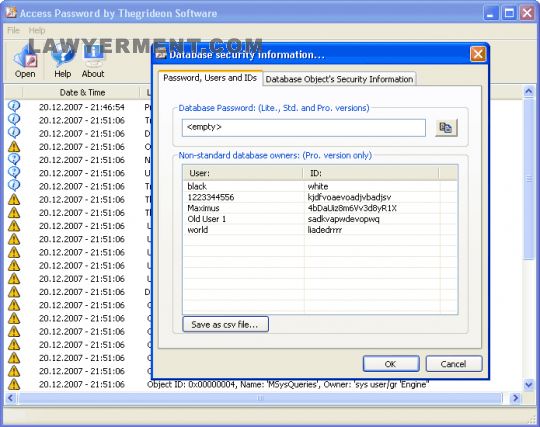Screen dimensions: 540x427
Task: Click the horizontal scrollbar right arrow
Action: pos(515,398)
